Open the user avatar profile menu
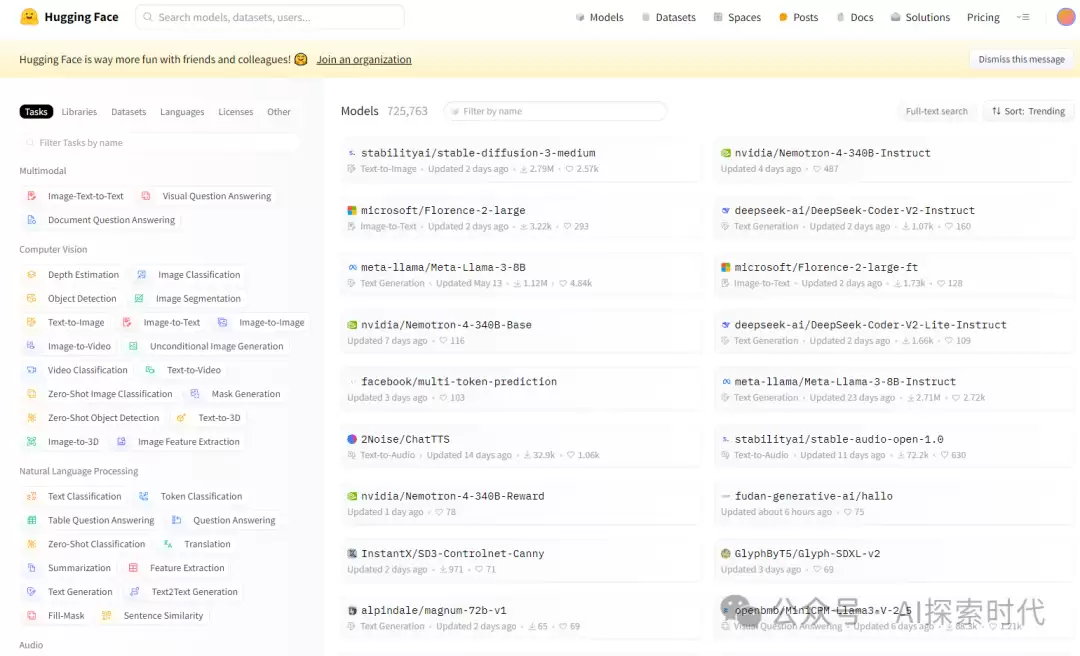 click(x=1066, y=17)
